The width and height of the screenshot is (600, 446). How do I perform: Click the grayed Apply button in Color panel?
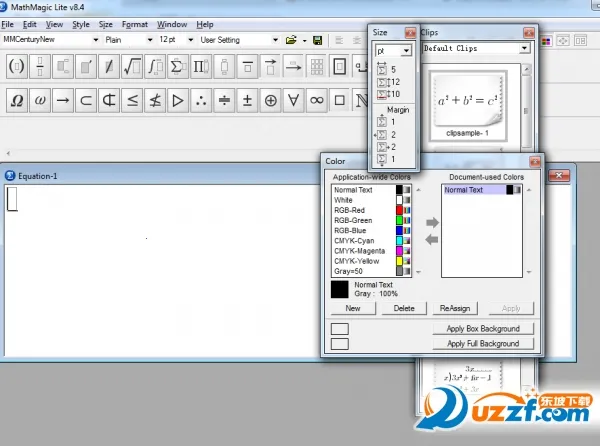coord(511,308)
